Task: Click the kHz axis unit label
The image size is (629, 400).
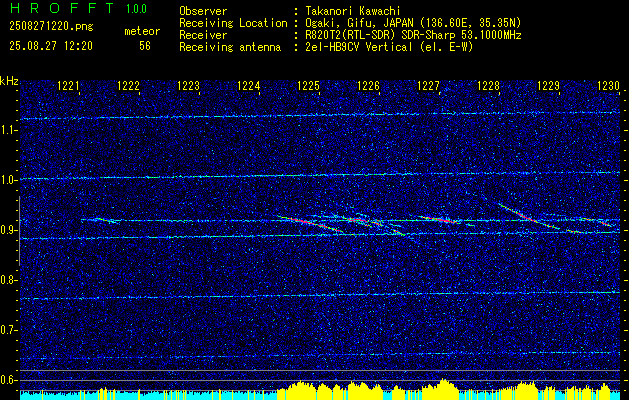Action: 9,81
